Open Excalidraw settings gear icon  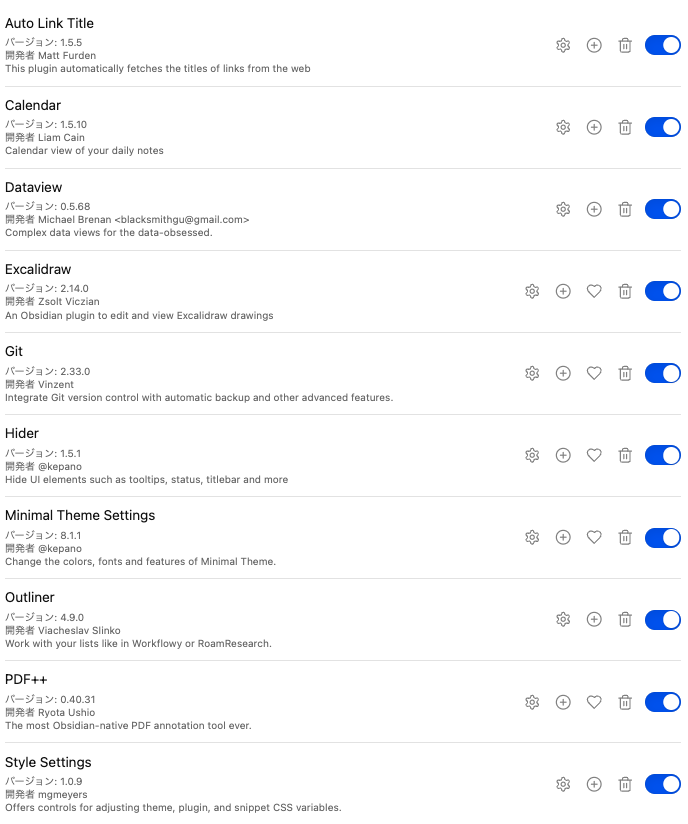click(x=532, y=291)
